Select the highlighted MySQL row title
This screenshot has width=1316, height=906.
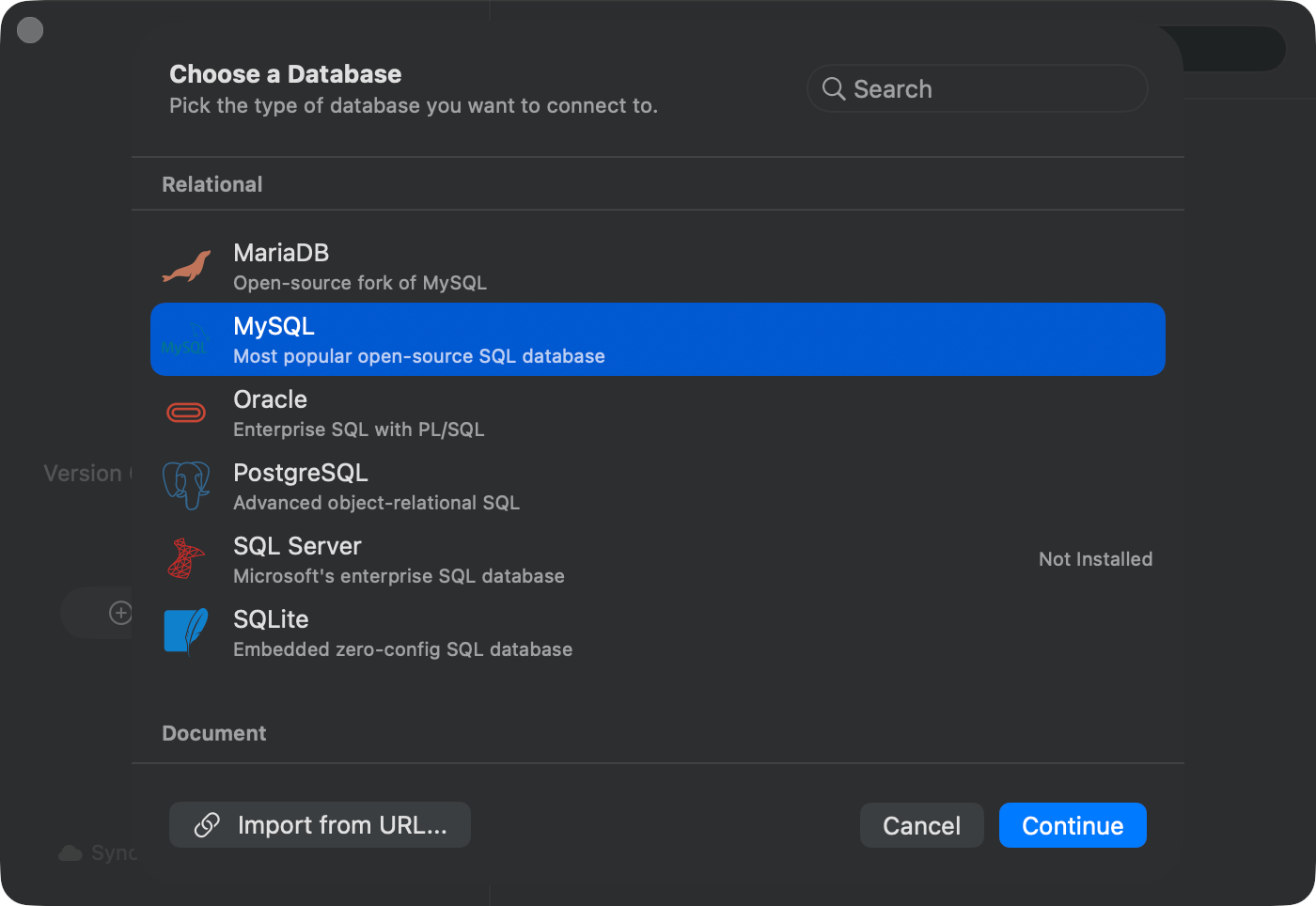point(274,326)
